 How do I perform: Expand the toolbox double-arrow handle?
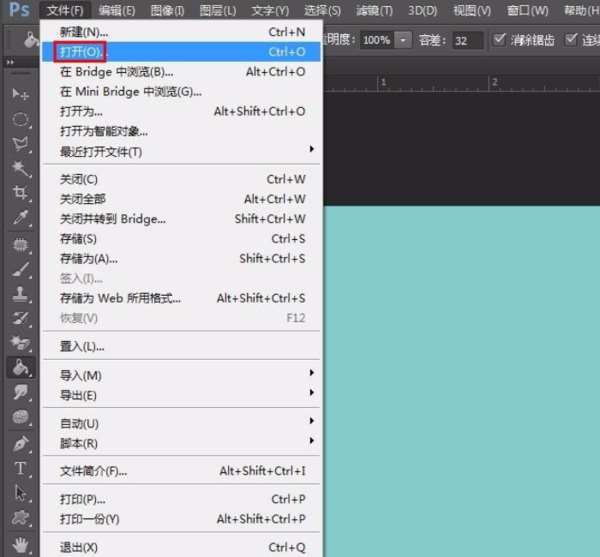(x=10, y=62)
